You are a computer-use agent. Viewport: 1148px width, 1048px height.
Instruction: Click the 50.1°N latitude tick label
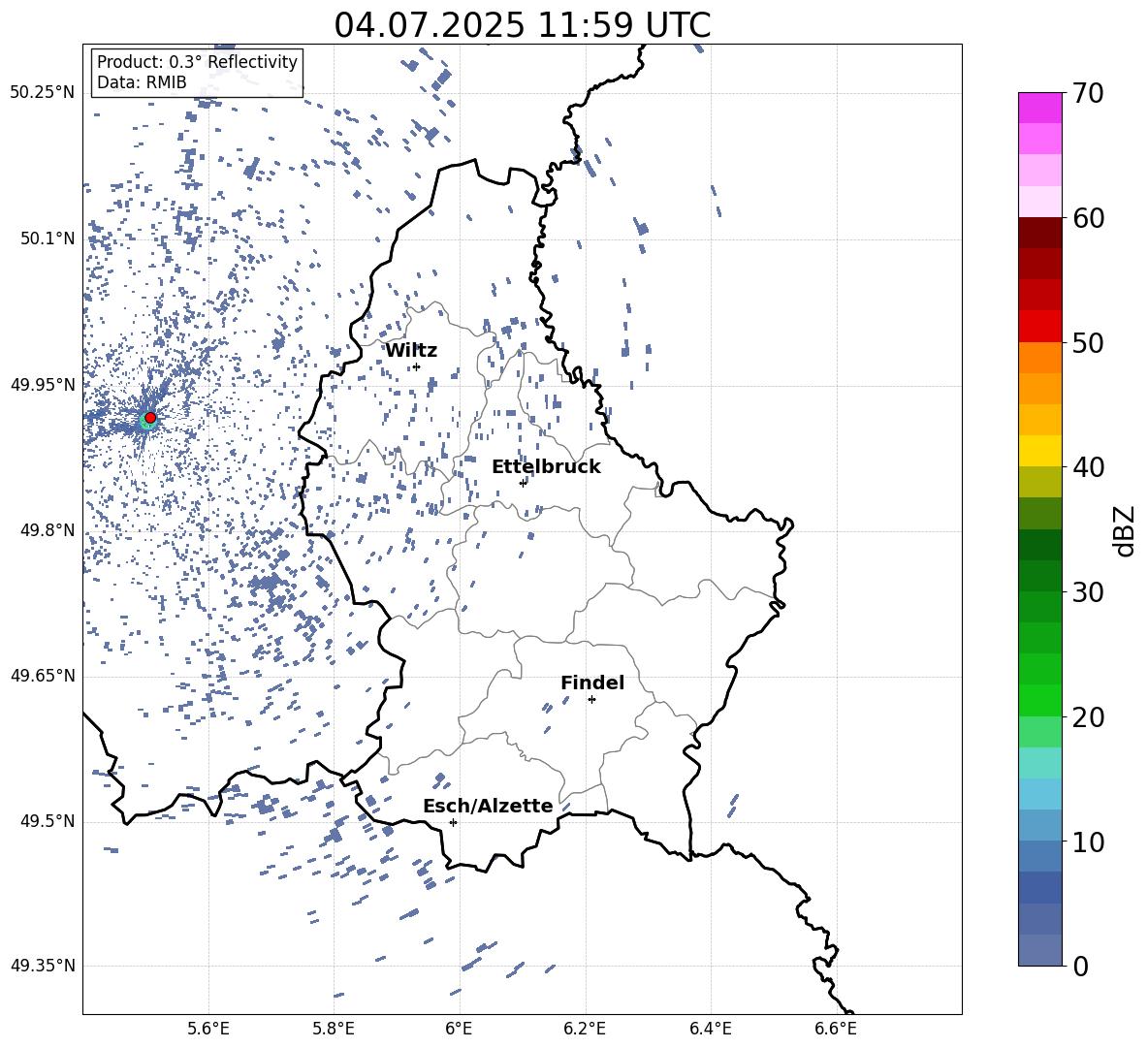pos(48,239)
